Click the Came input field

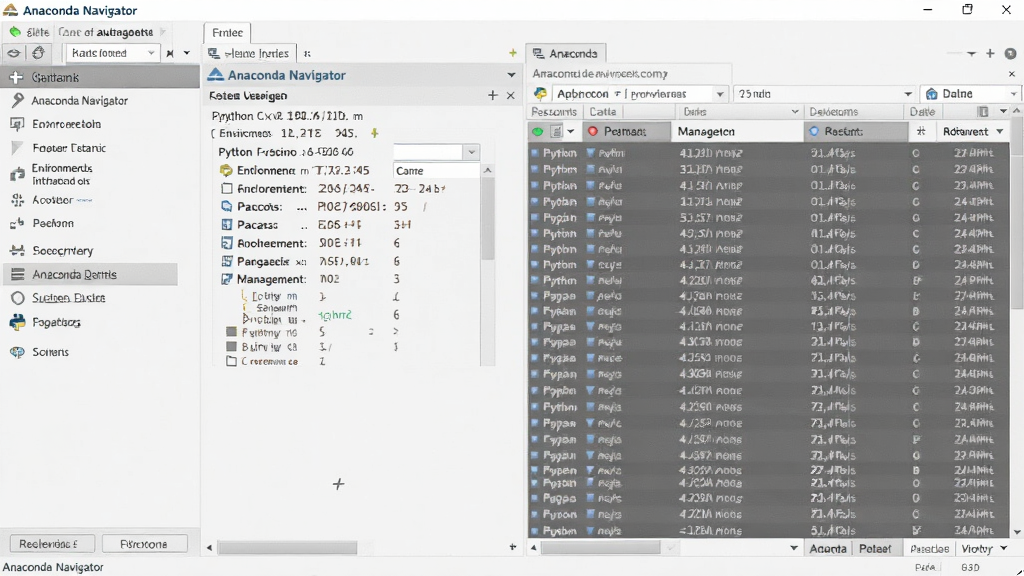point(436,170)
